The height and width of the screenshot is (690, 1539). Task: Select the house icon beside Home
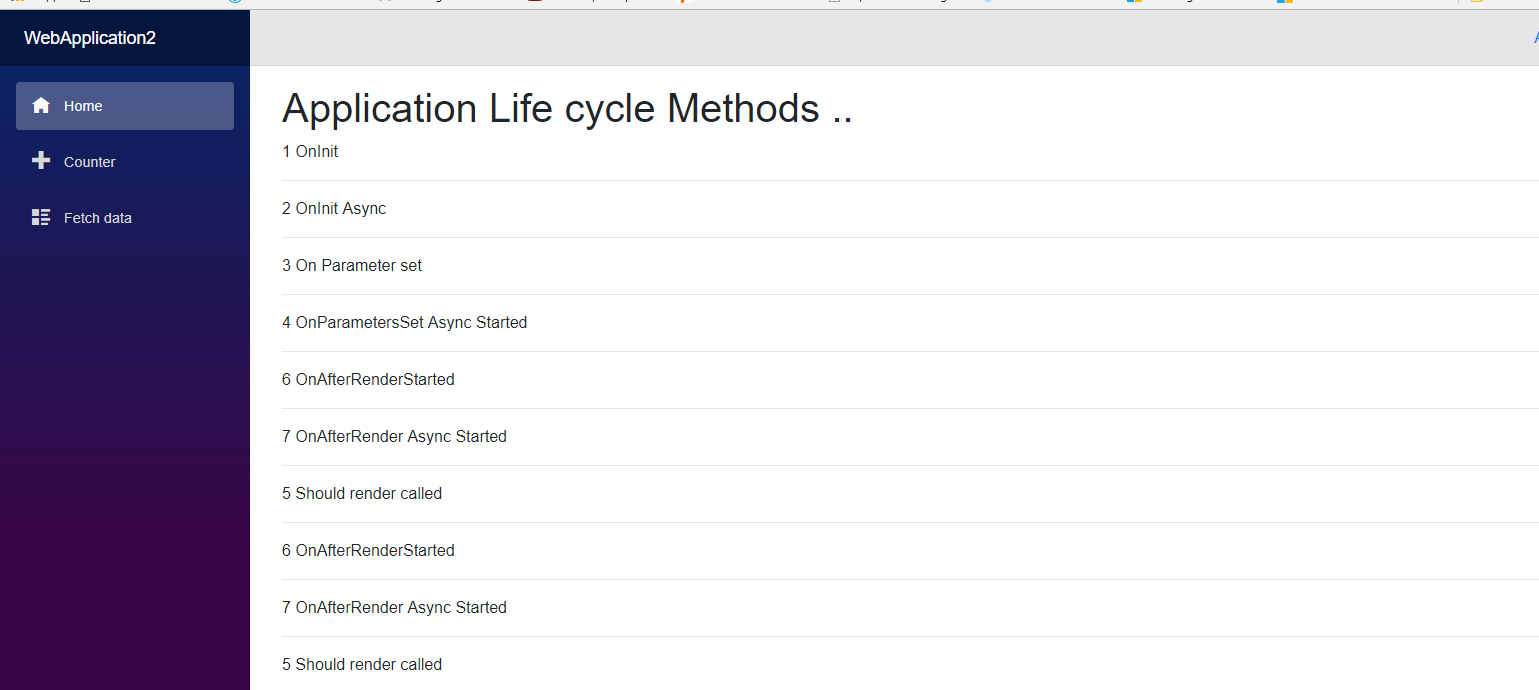pos(41,105)
